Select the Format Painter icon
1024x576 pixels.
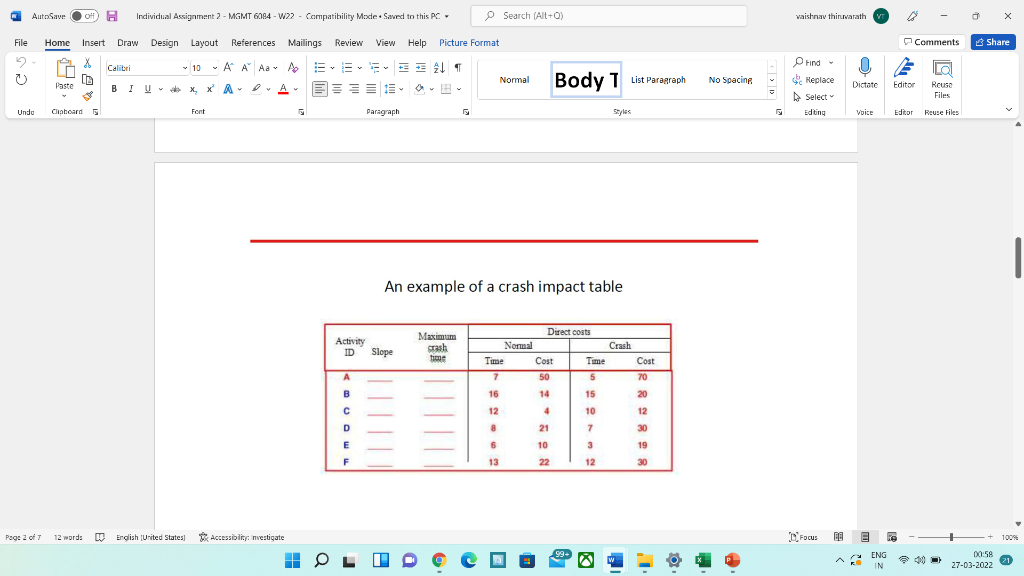87,97
